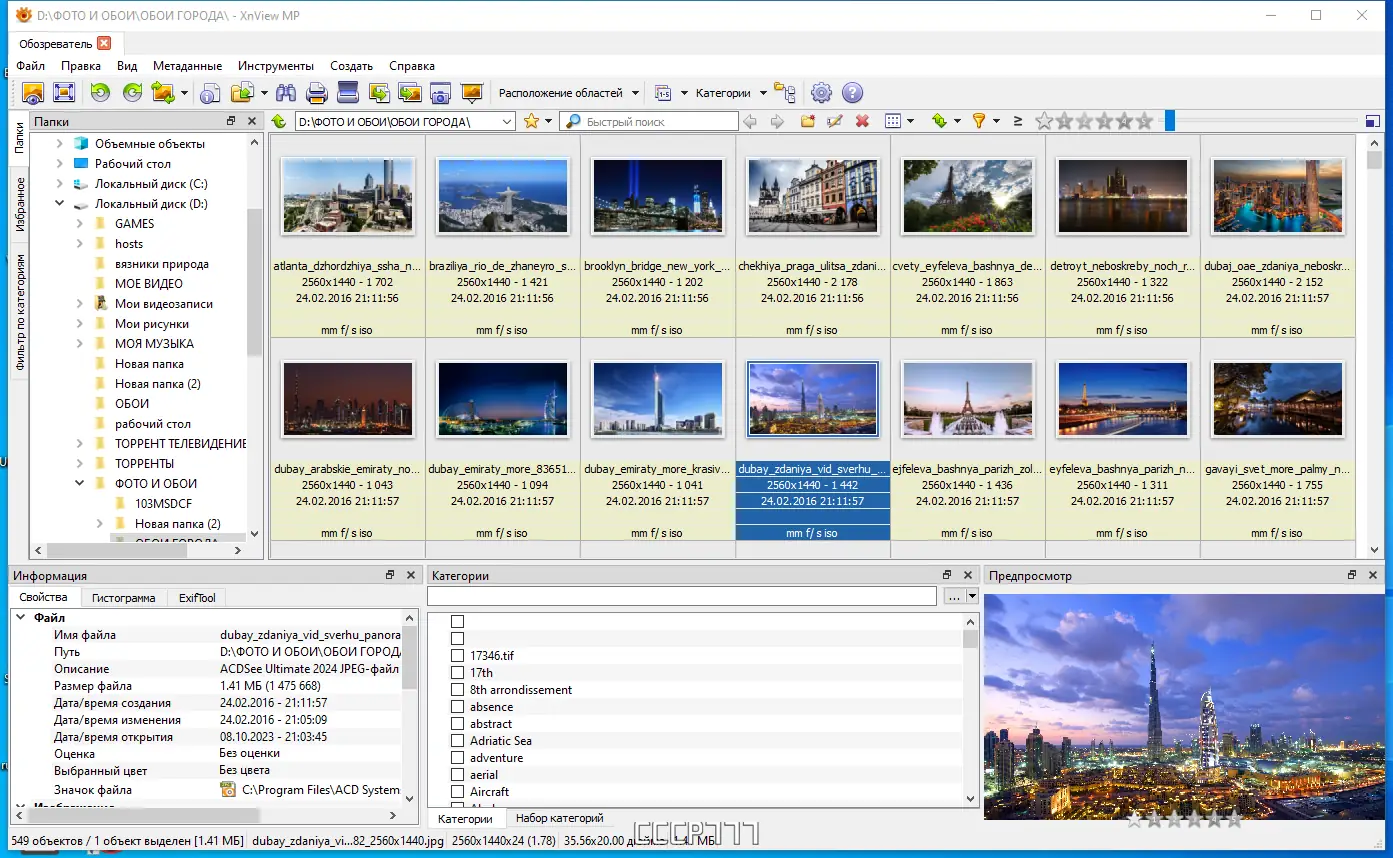This screenshot has width=1393, height=858.
Task: Tick the 'adventure' category checkbox
Action: click(457, 758)
